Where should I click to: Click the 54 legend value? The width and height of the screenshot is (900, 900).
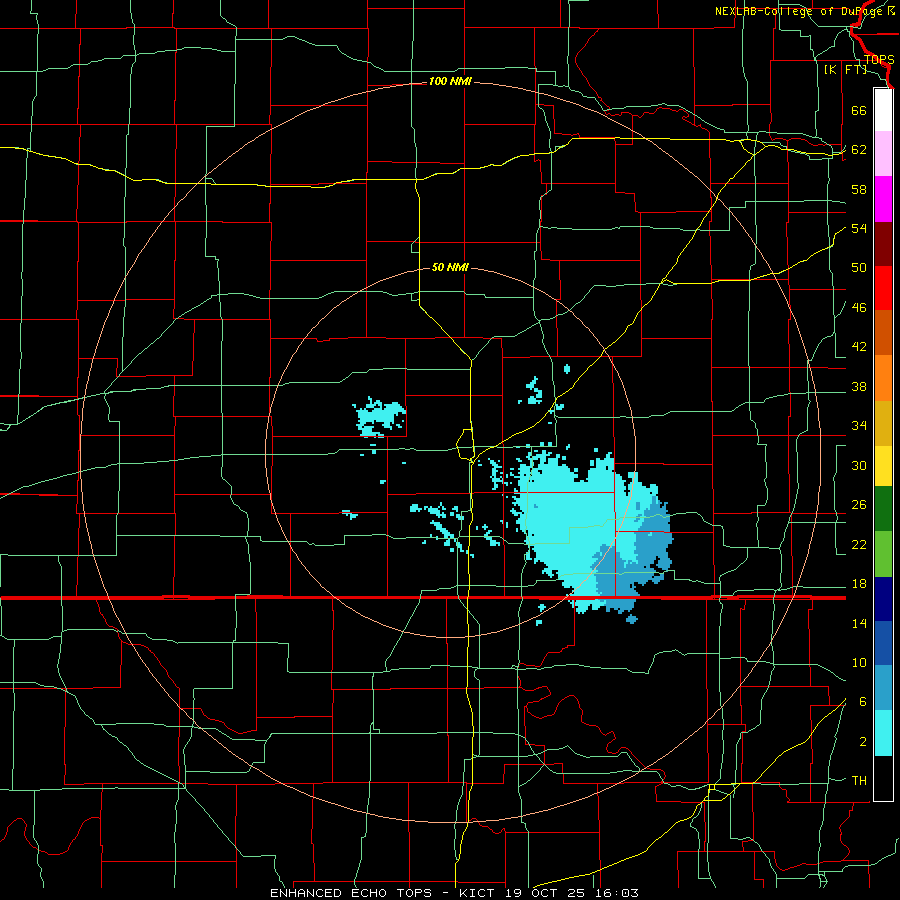tap(859, 228)
